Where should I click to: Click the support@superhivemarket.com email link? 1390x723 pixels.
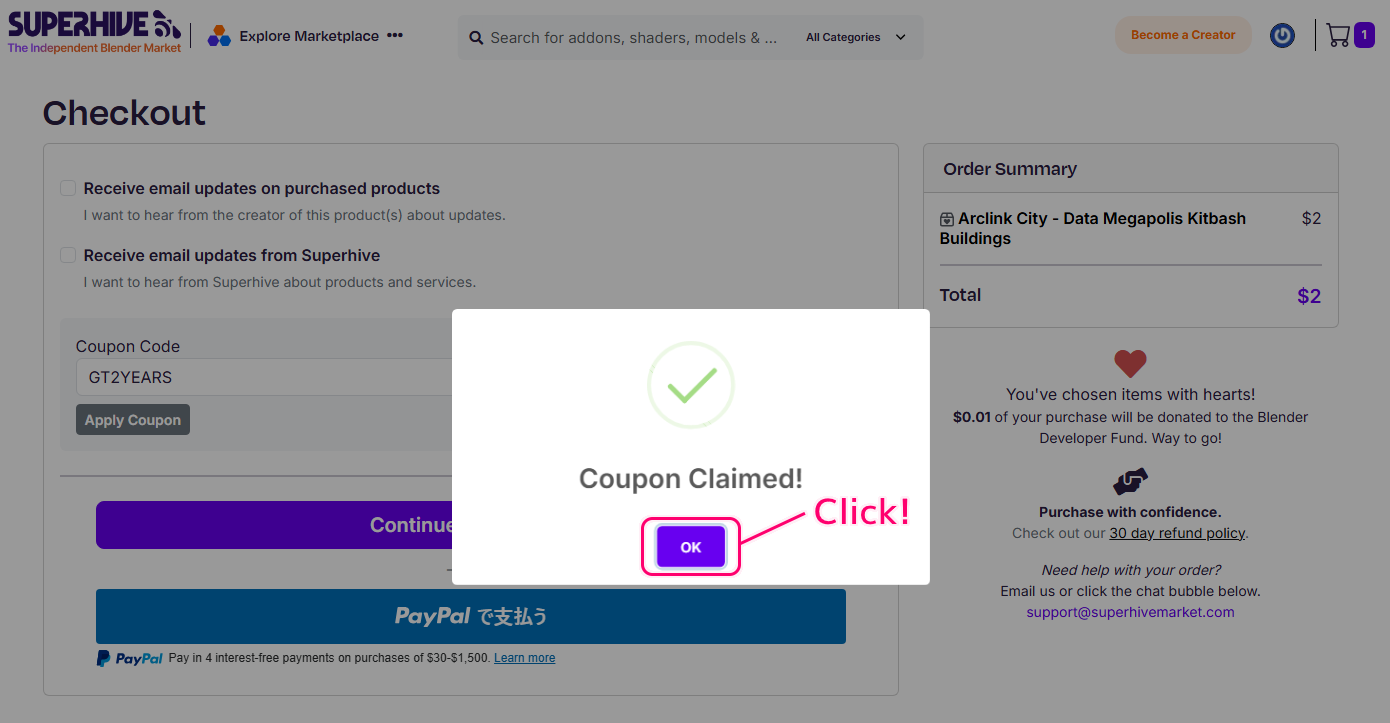tap(1130, 612)
